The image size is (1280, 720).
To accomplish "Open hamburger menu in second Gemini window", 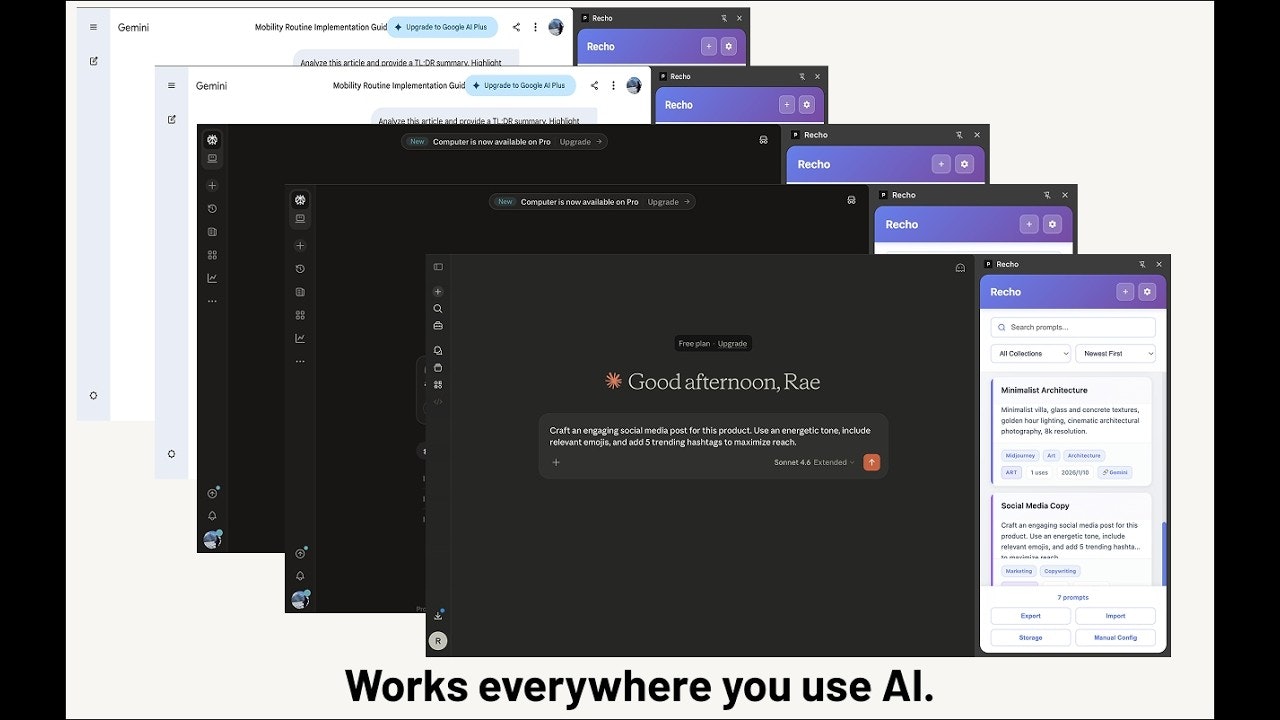I will pyautogui.click(x=171, y=85).
